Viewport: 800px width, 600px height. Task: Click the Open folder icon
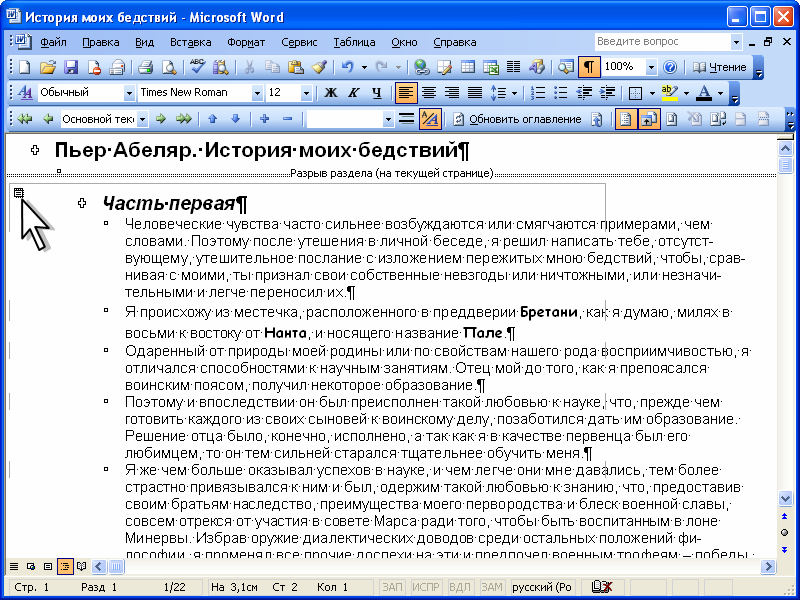click(47, 67)
